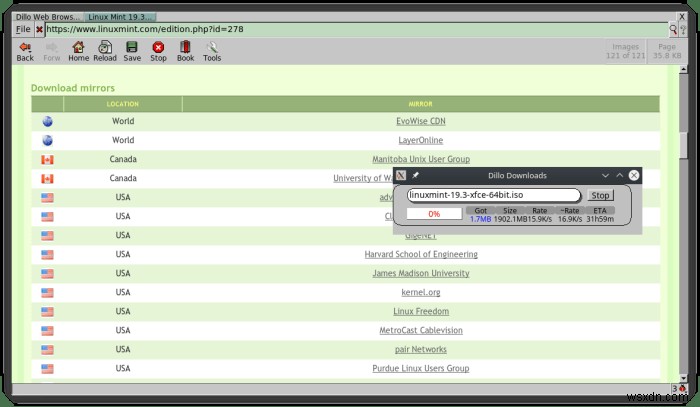Click the 1.7MB Got value
The width and height of the screenshot is (700, 407).
click(480, 219)
